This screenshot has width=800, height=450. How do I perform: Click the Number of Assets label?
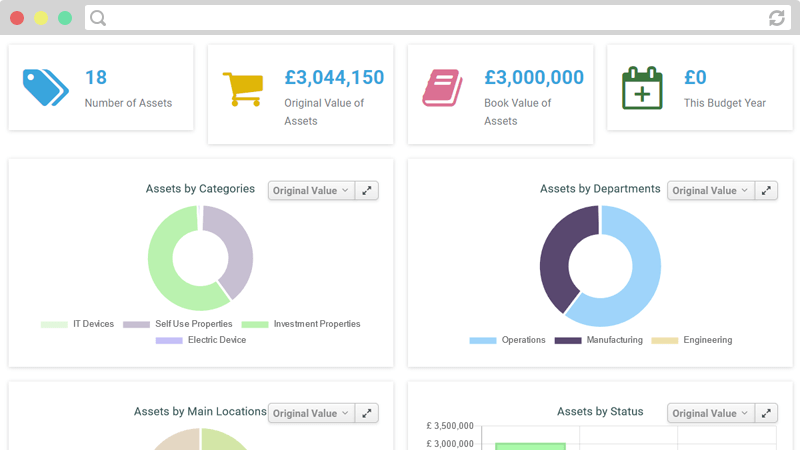click(128, 103)
